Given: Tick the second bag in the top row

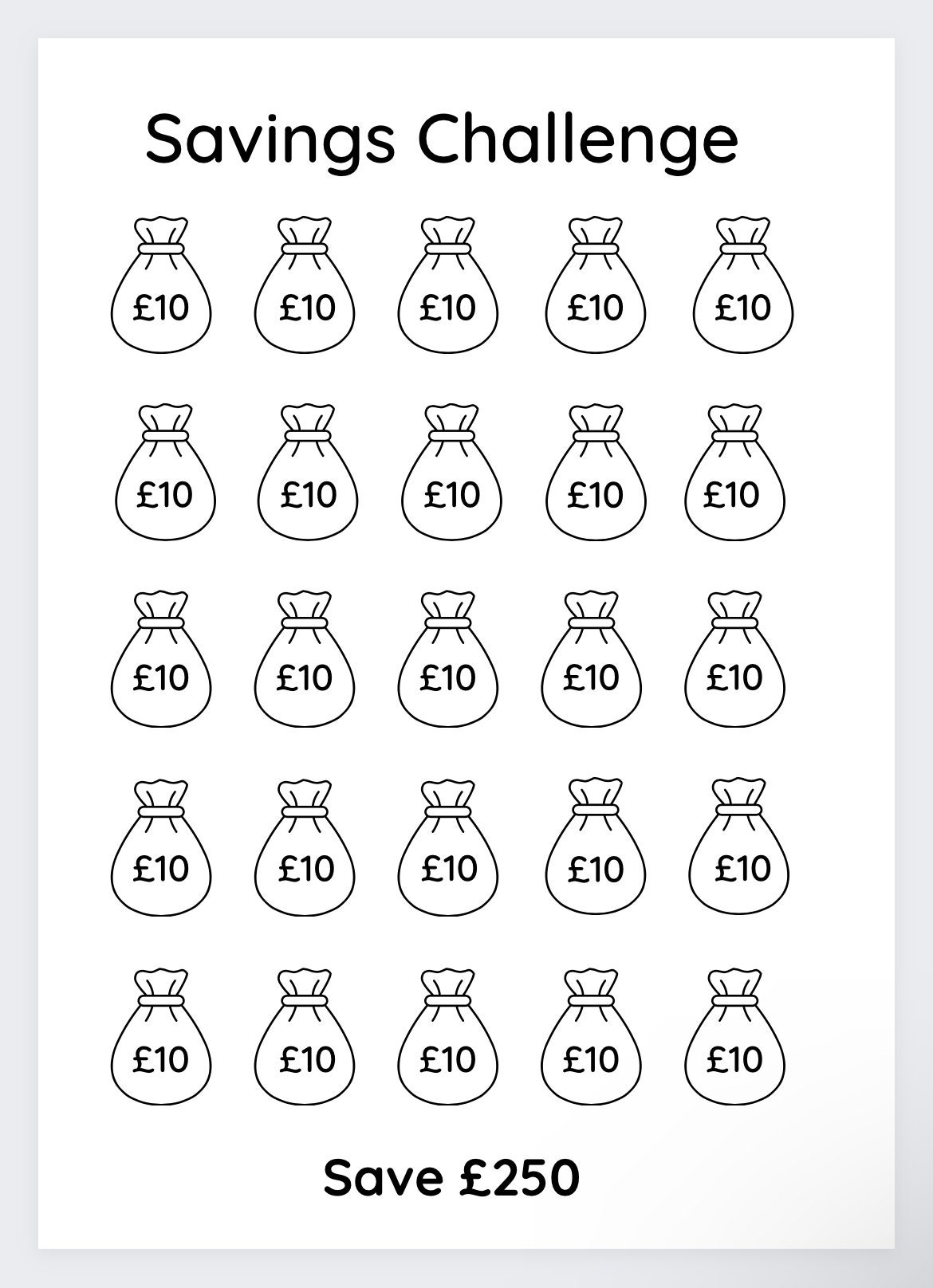Looking at the screenshot, I should point(305,285).
